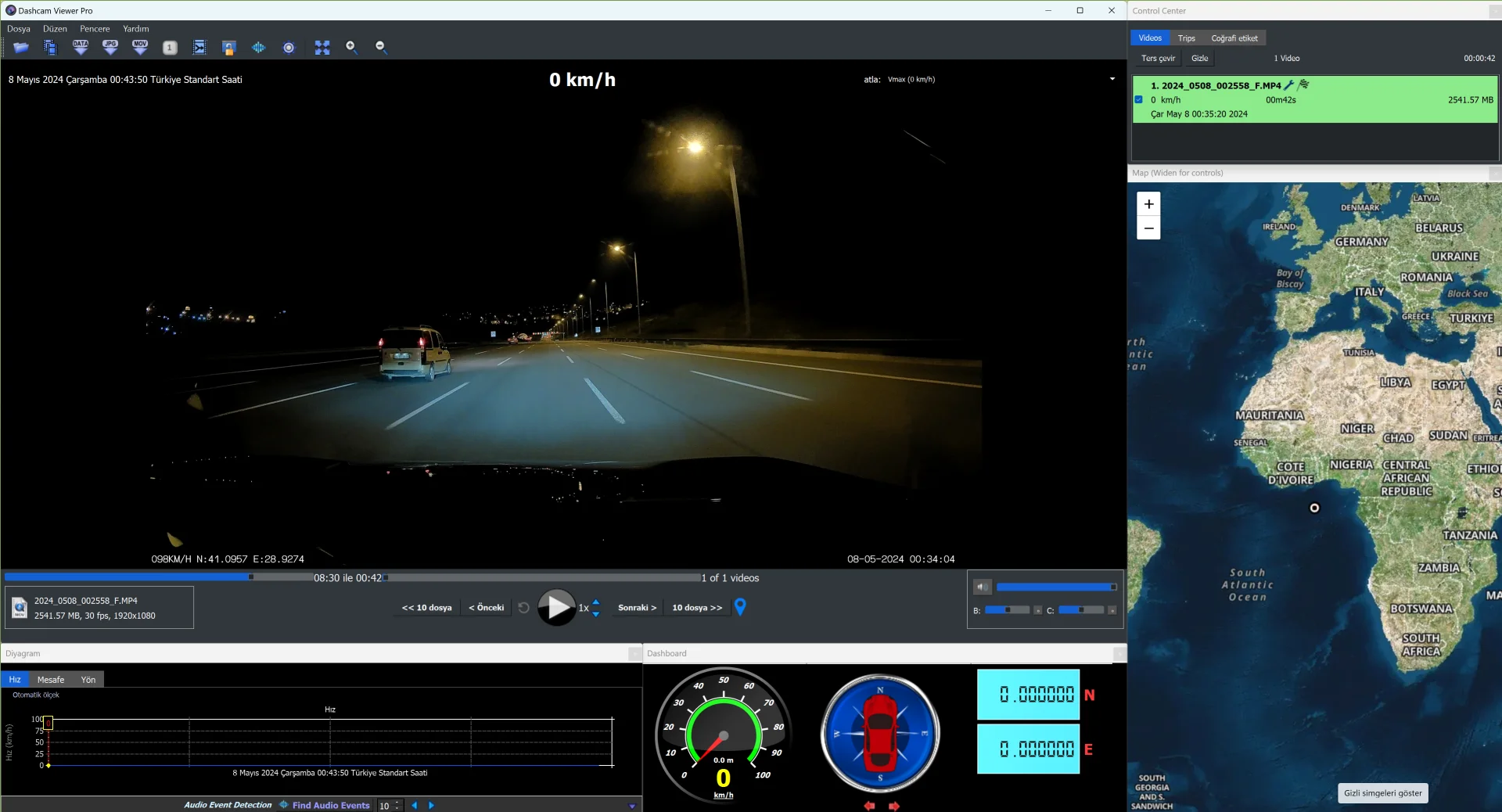Select the Mesafe diagram tab
This screenshot has width=1502, height=812.
point(51,680)
